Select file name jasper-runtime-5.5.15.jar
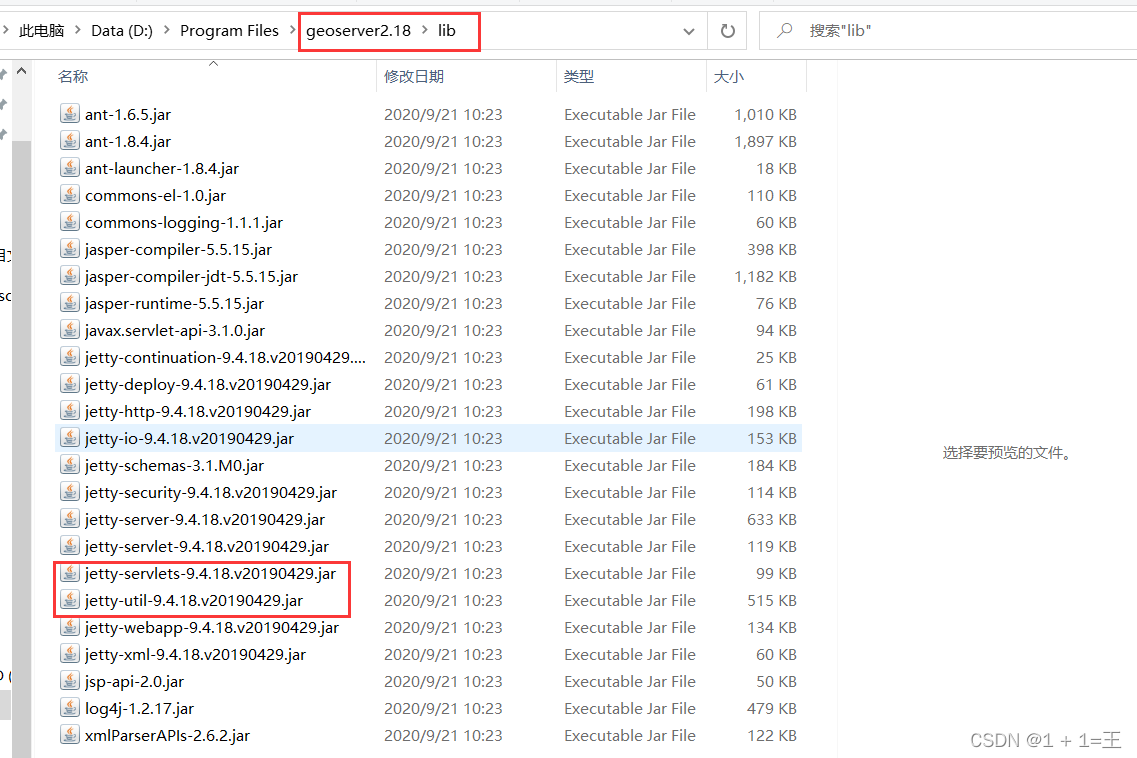The image size is (1137, 758). tap(174, 304)
